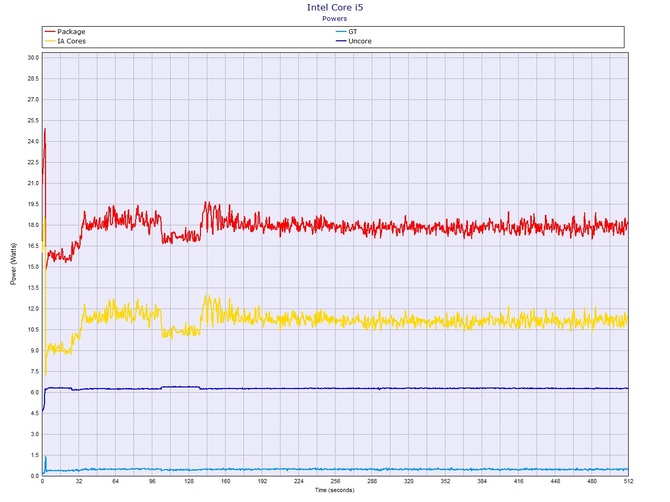This screenshot has height=502, width=670.
Task: Click the red Package legend line swatch
Action: pos(50,32)
